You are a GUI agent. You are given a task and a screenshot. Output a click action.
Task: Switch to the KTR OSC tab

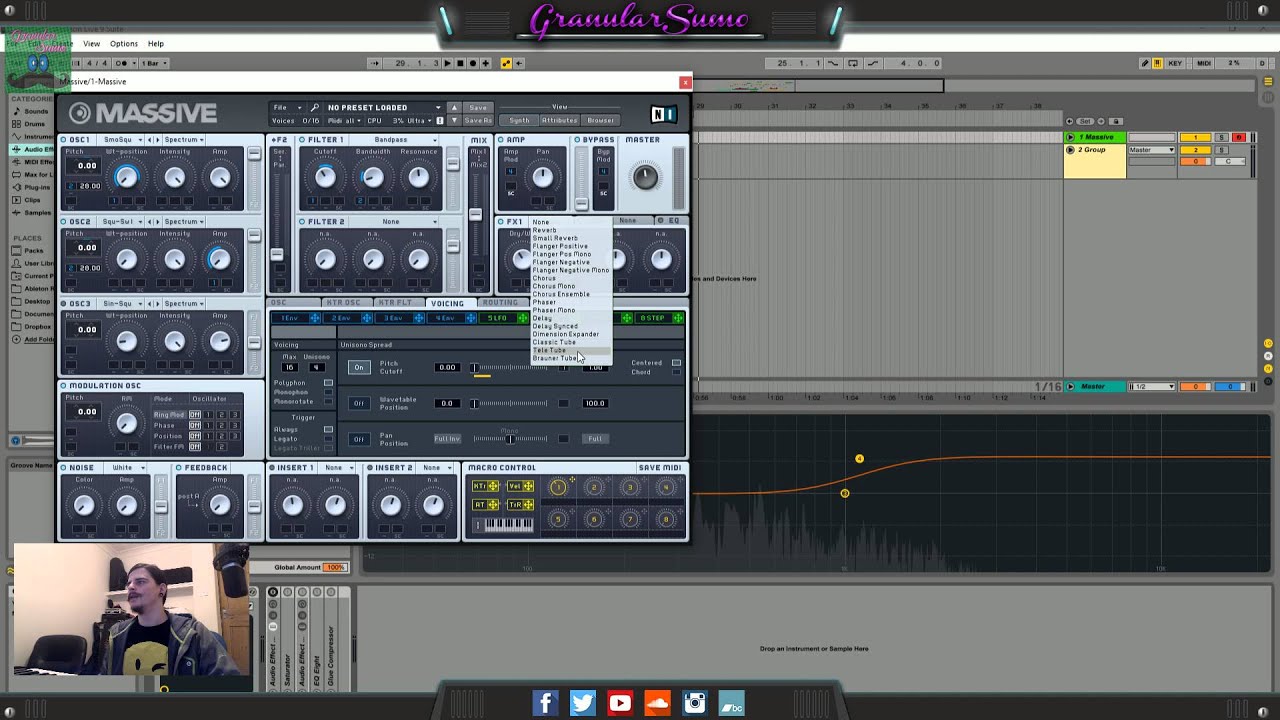point(344,303)
